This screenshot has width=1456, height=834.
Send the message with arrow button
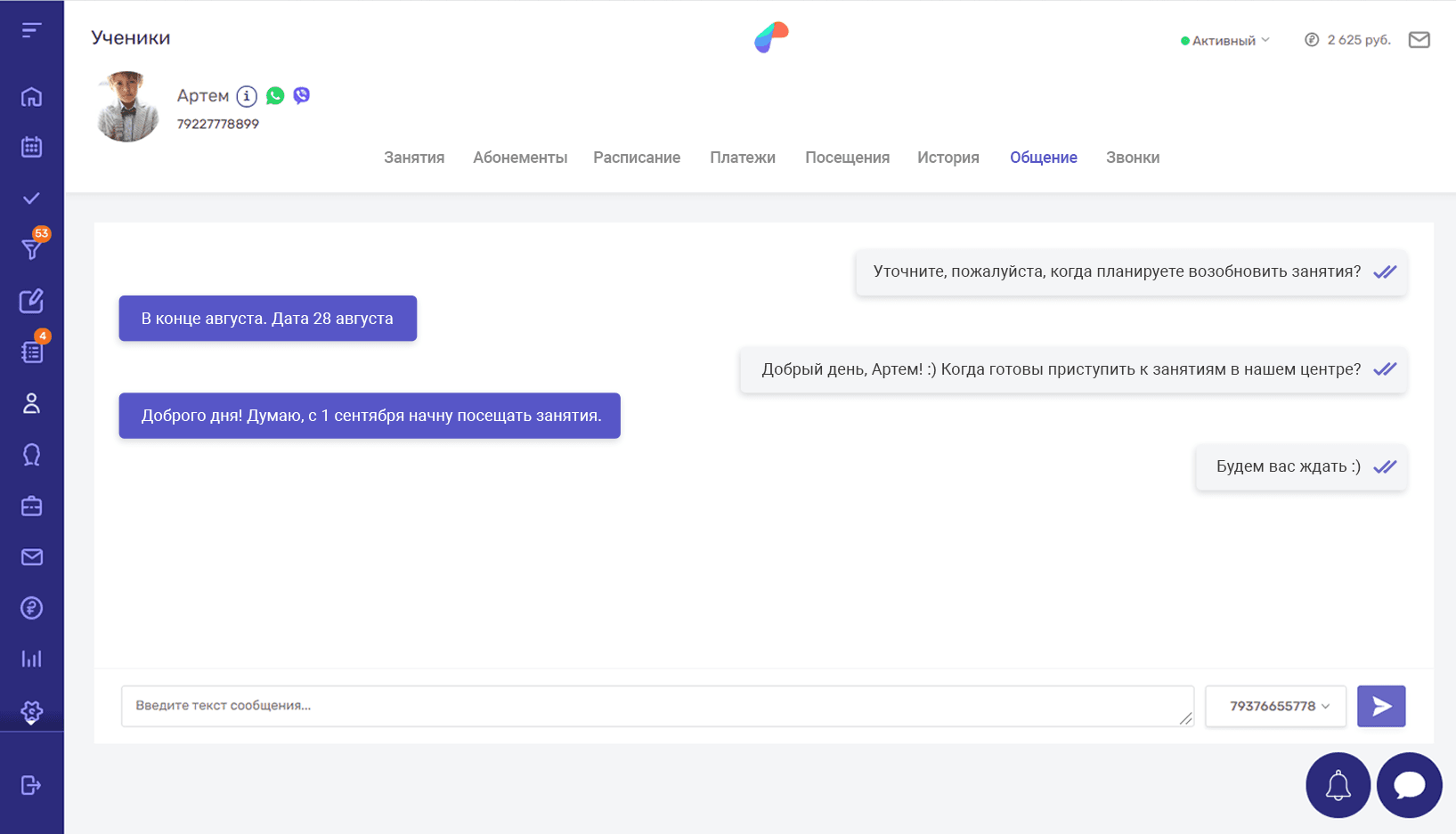(1380, 706)
